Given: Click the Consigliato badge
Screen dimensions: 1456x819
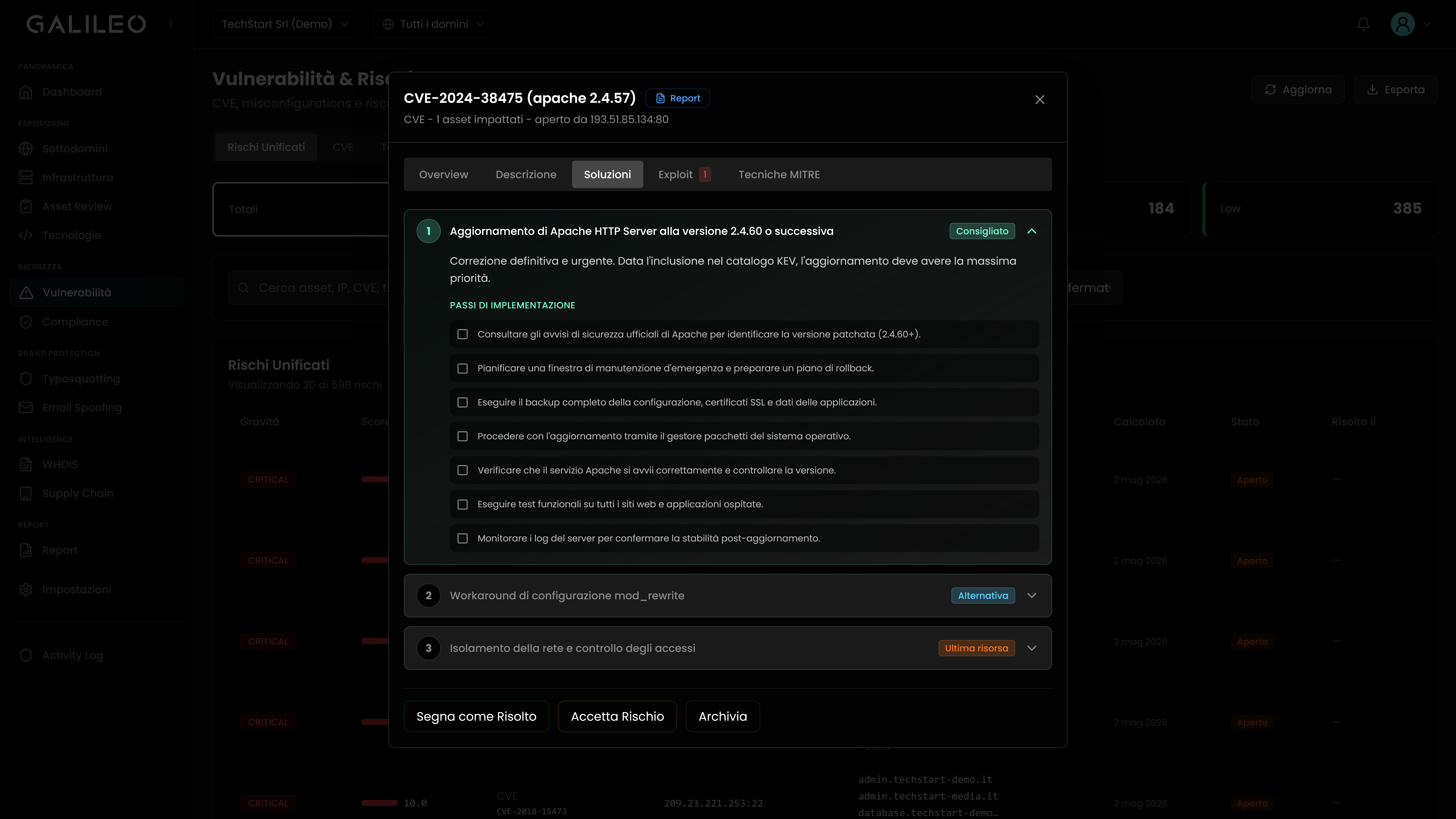Looking at the screenshot, I should point(982,231).
